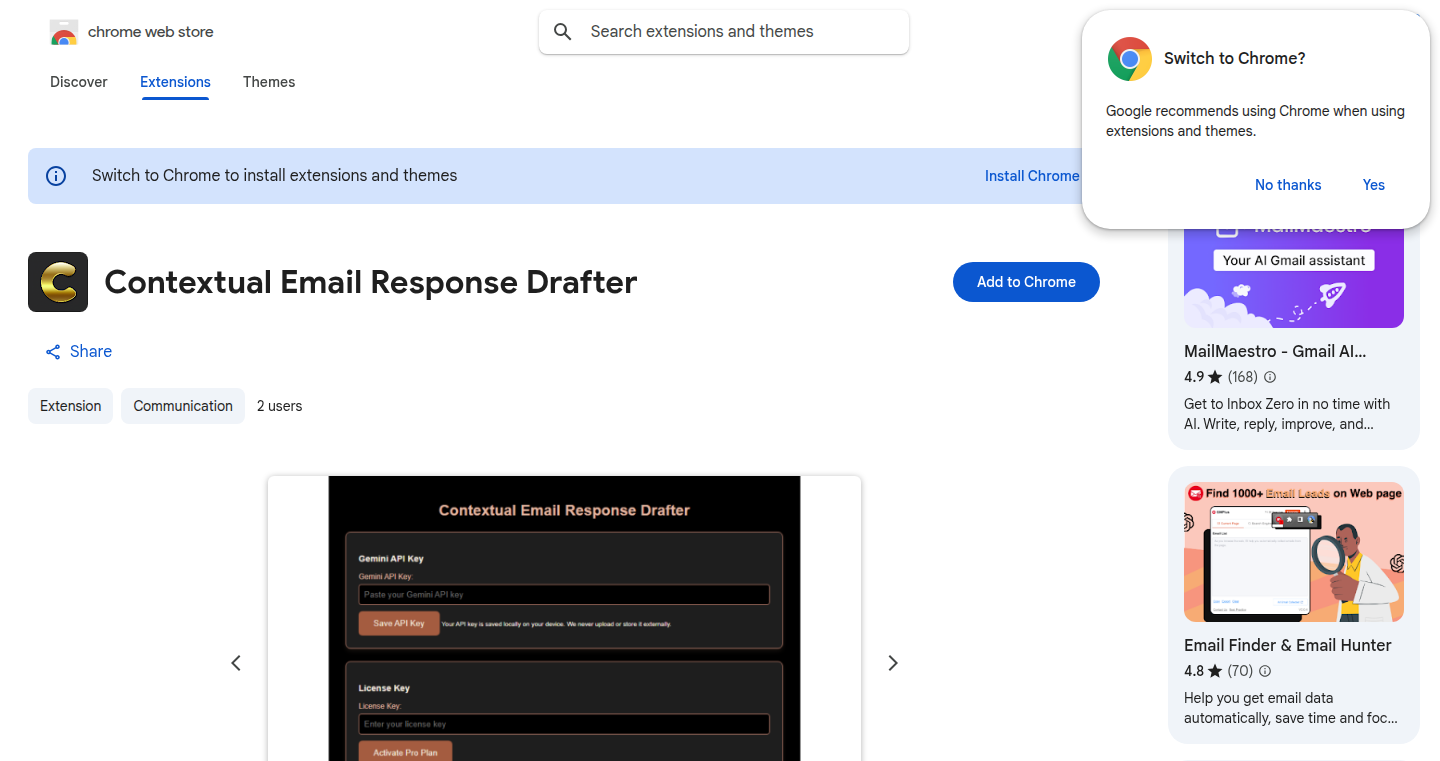
Task: Show the previous screenshot with left arrow
Action: point(236,663)
